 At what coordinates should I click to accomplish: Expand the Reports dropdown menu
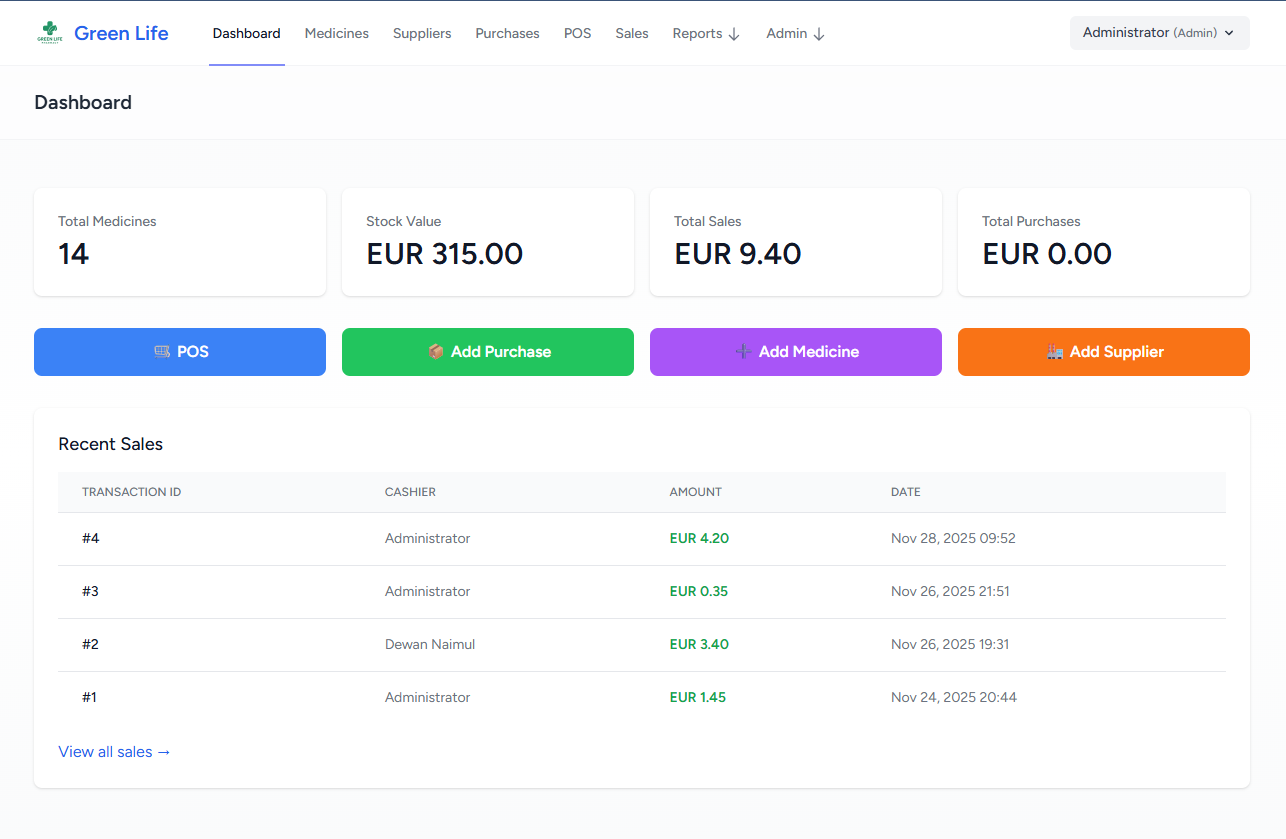click(x=706, y=34)
